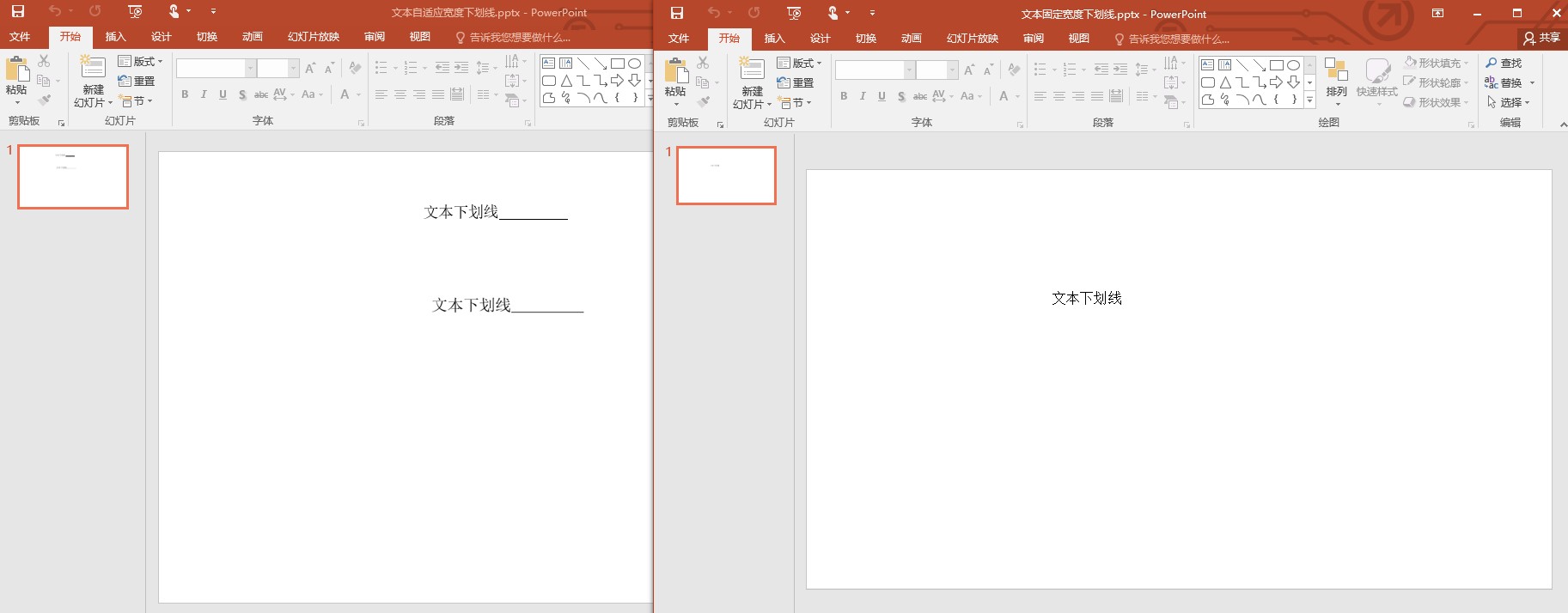Screen dimensions: 1568x613
Task: Switch to 动画 tab in 固定宽度 window
Action: (911, 38)
